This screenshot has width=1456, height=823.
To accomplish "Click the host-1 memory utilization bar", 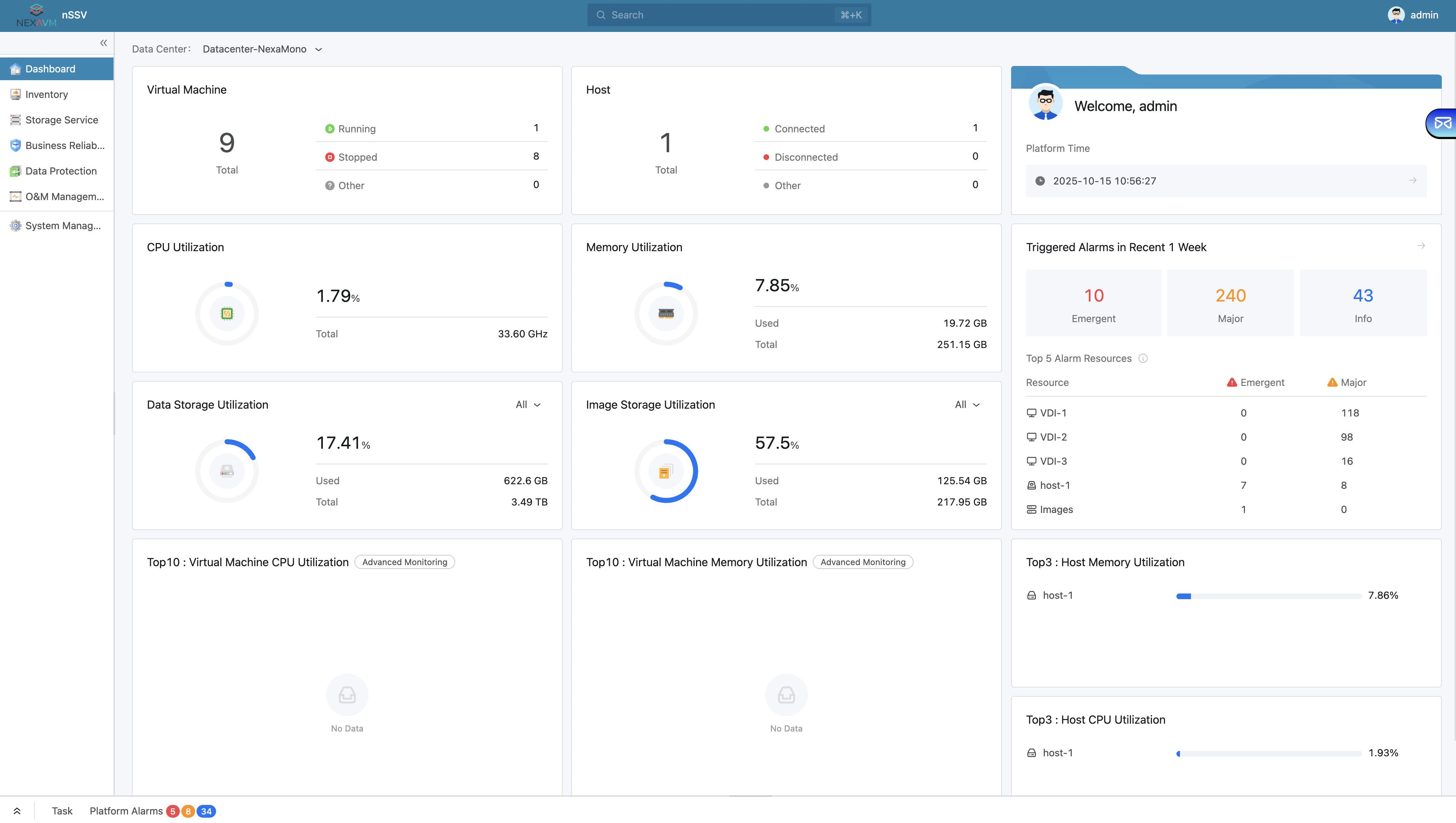I will pyautogui.click(x=1268, y=596).
